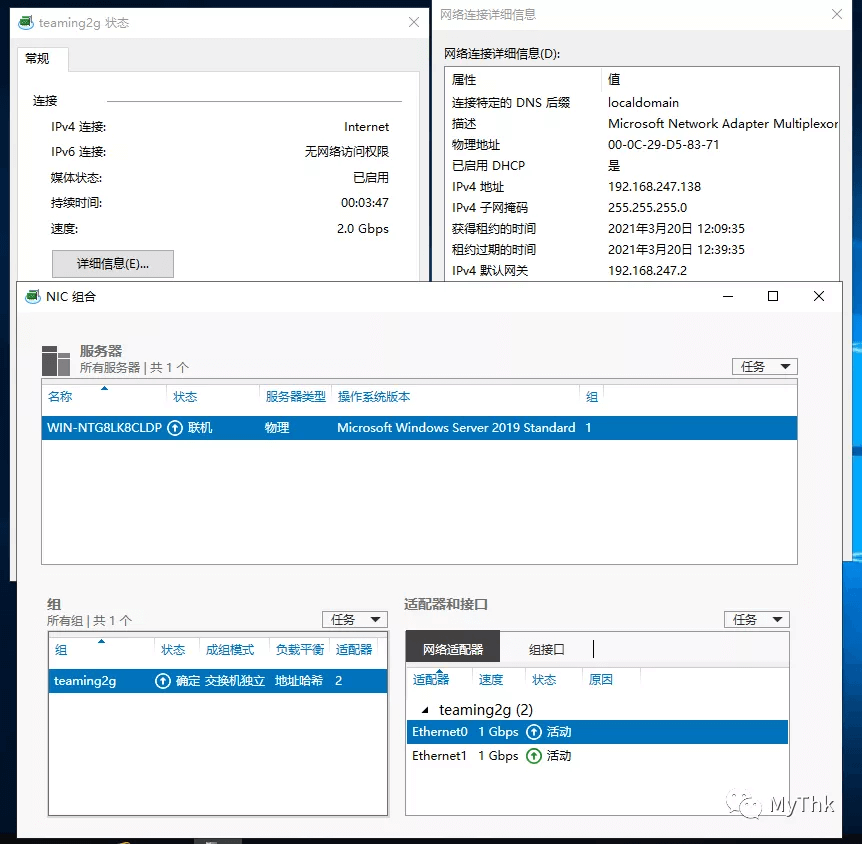Maximize the NIC 组合 window

(773, 296)
